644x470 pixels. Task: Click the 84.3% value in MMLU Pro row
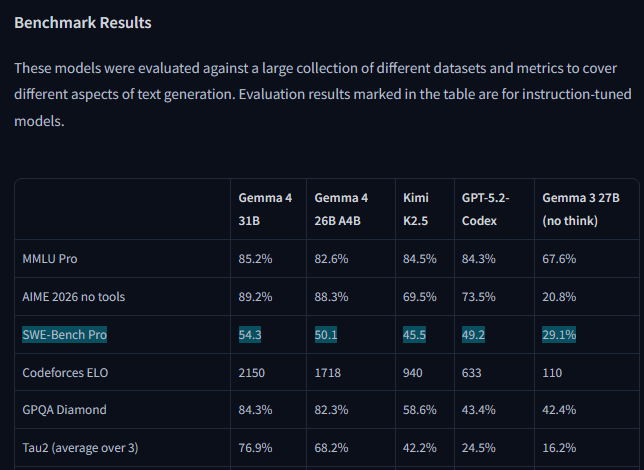478,259
